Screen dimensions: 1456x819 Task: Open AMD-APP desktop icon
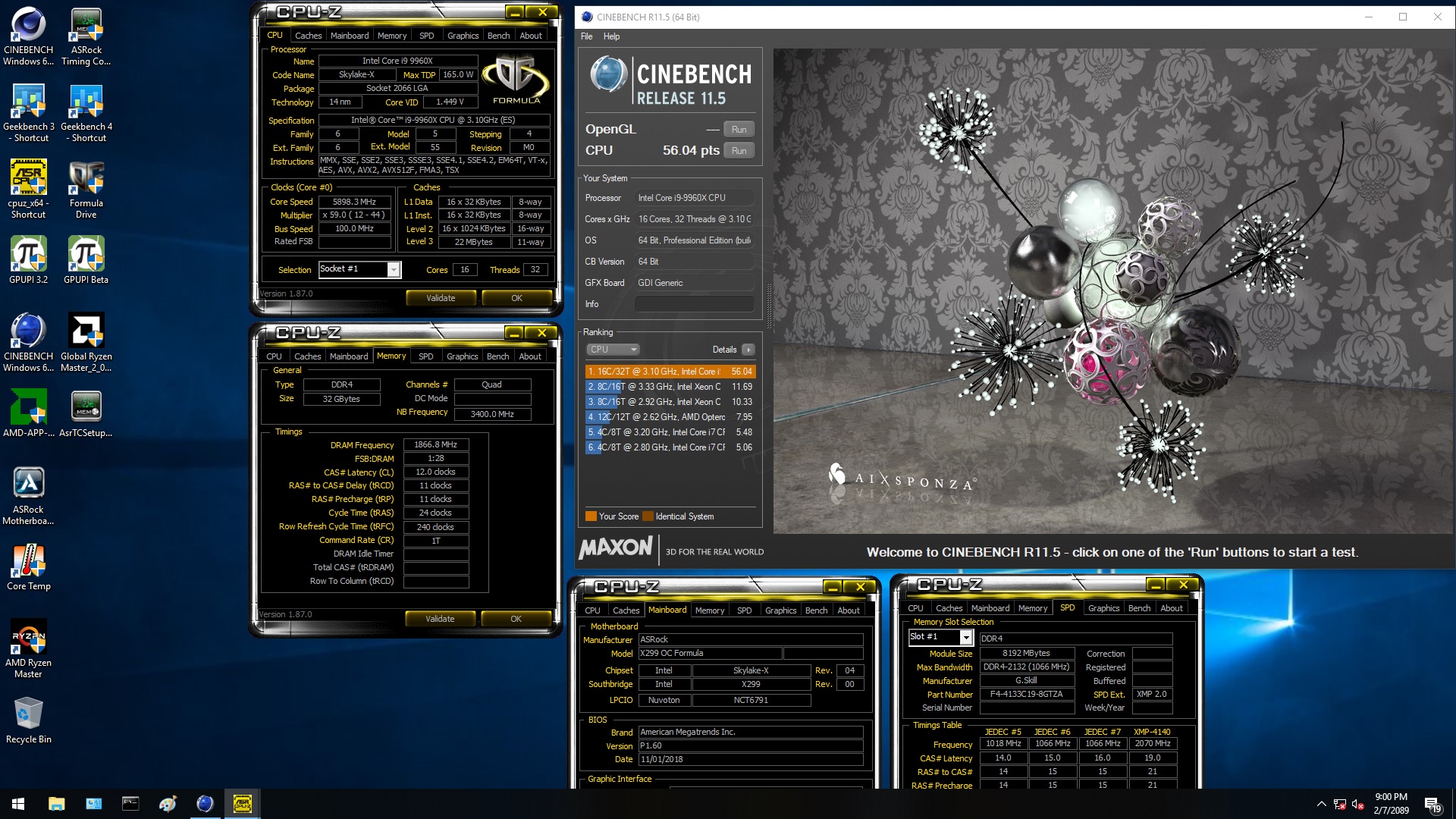click(x=29, y=414)
